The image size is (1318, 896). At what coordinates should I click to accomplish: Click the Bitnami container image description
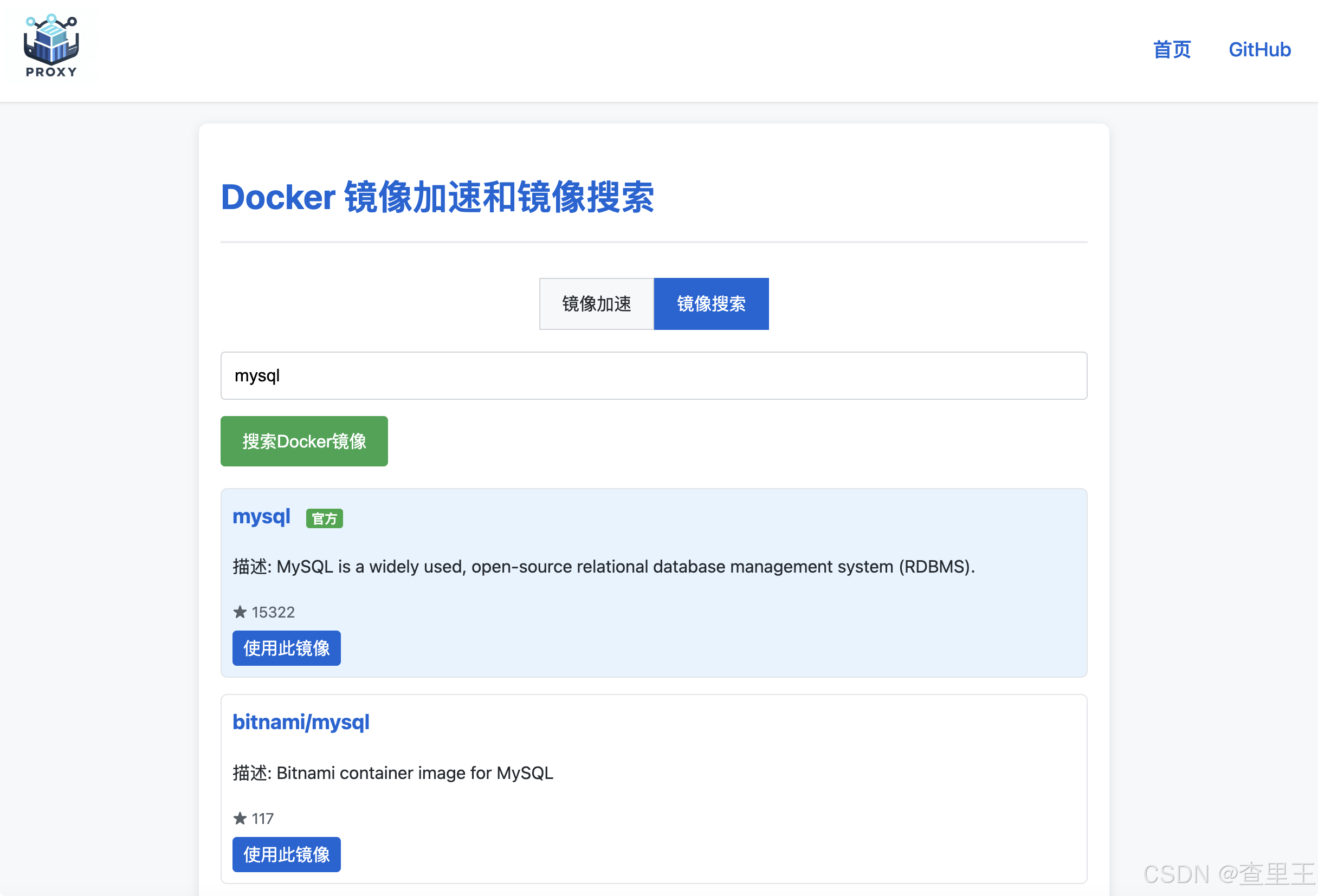tap(393, 773)
